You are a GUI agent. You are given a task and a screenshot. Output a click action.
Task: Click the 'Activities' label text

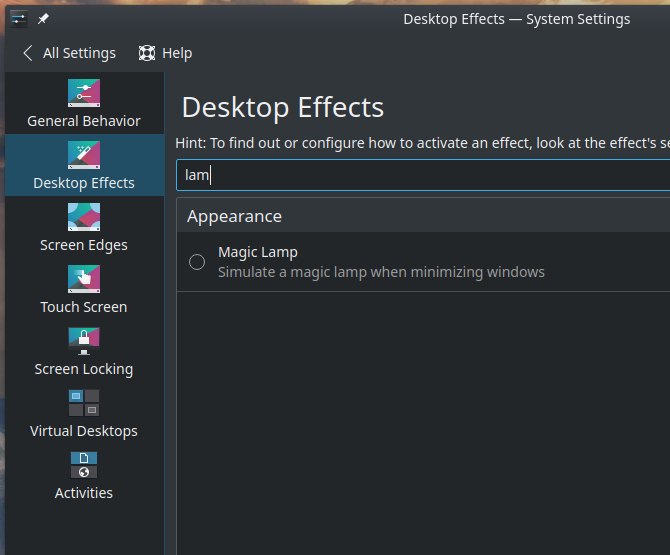pyautogui.click(x=84, y=493)
